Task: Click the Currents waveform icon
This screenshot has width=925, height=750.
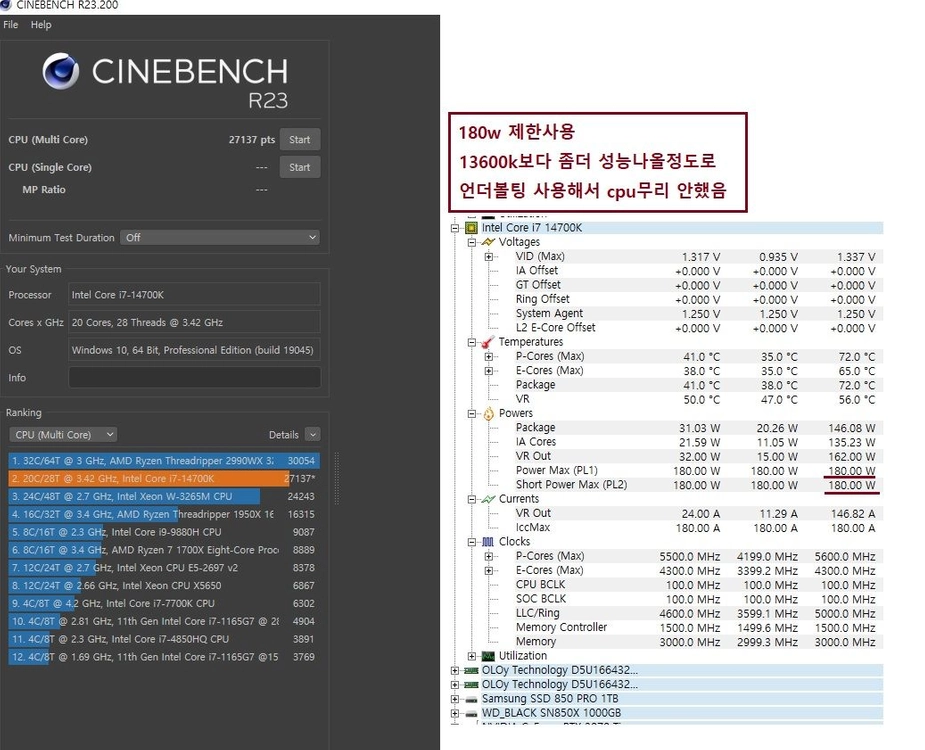Action: [x=488, y=499]
